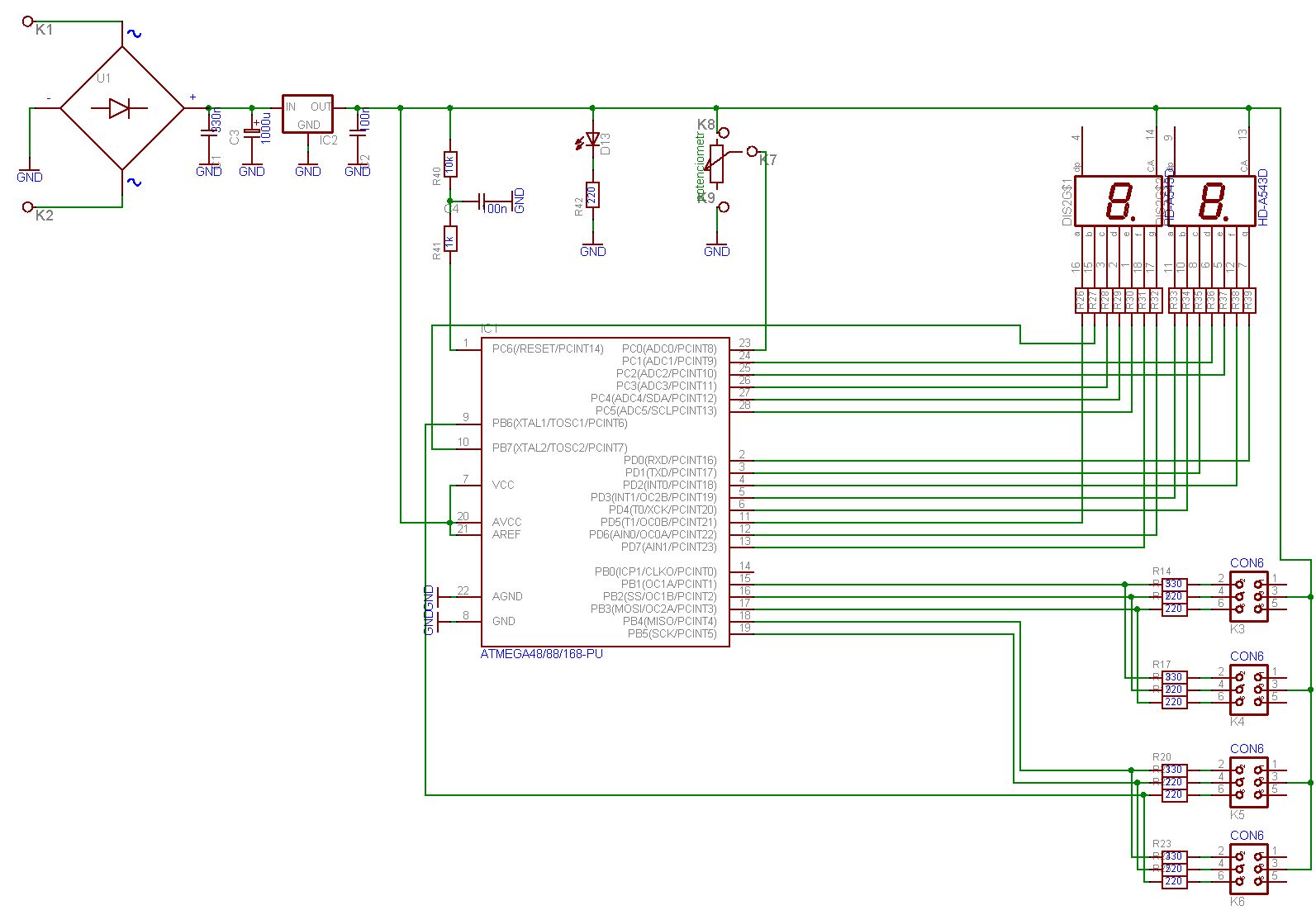Select the 1000u electrolytic capacitor C3
The image size is (1316, 910).
(252, 132)
